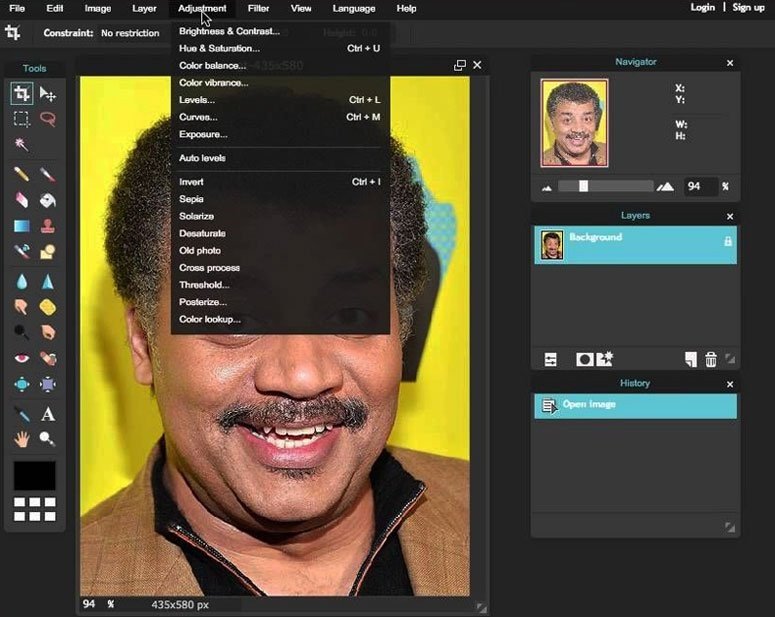Choose Brightness & Contrast from Adjustment menu

click(x=280, y=31)
